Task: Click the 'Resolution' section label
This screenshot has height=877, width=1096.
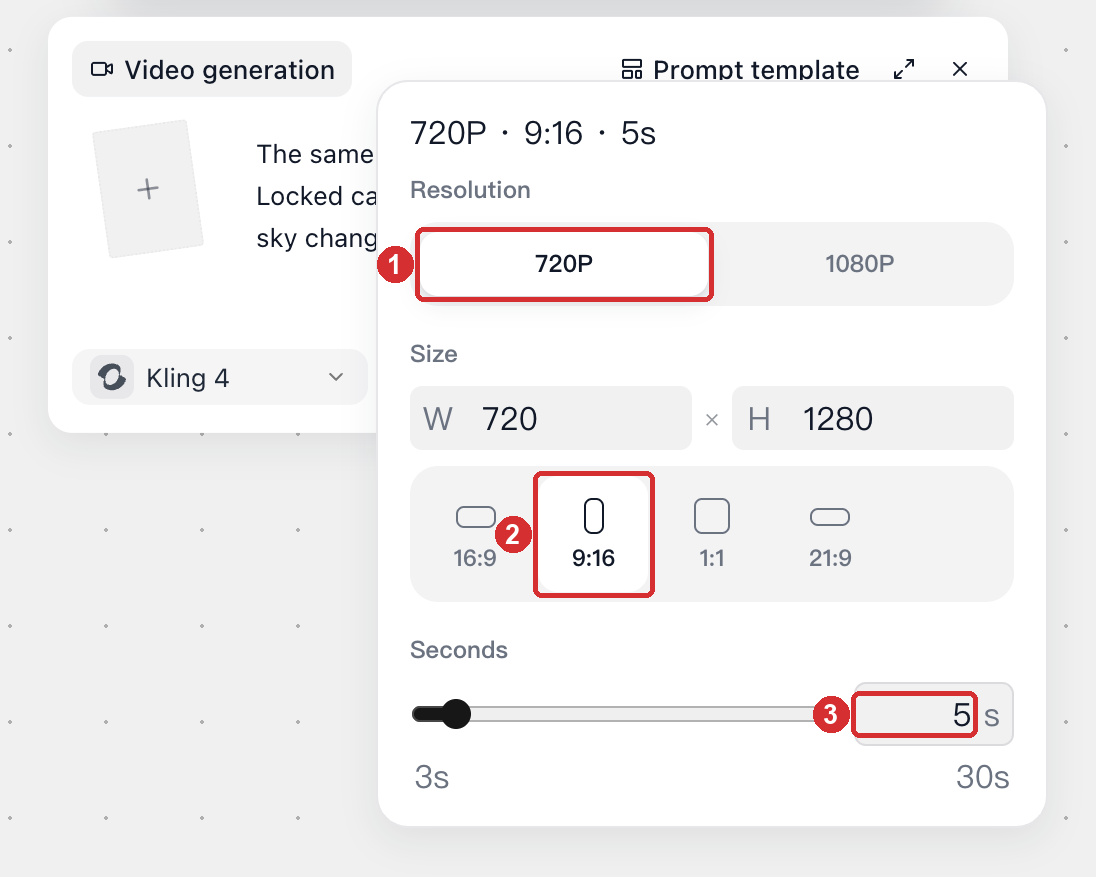Action: [470, 190]
